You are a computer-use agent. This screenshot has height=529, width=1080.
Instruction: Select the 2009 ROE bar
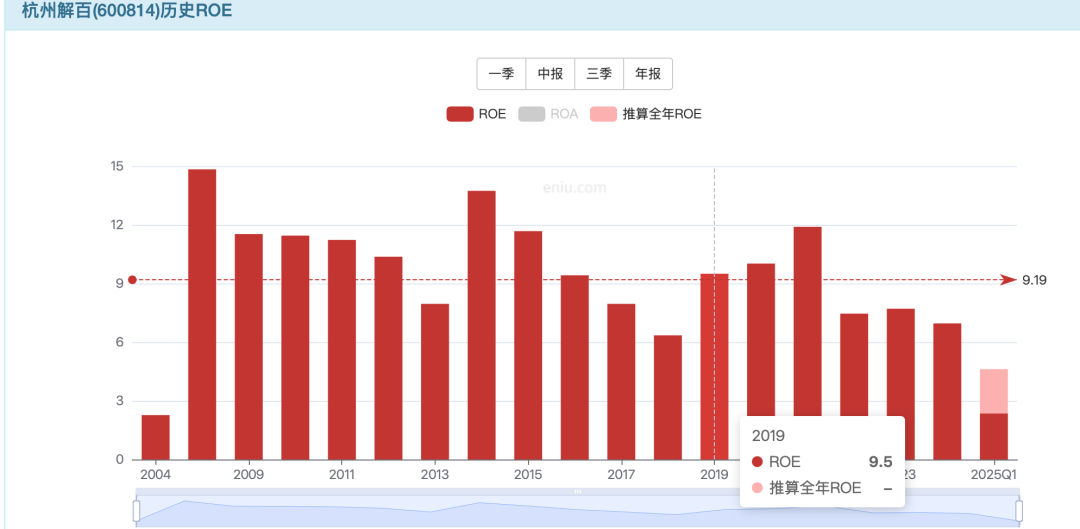[x=249, y=346]
